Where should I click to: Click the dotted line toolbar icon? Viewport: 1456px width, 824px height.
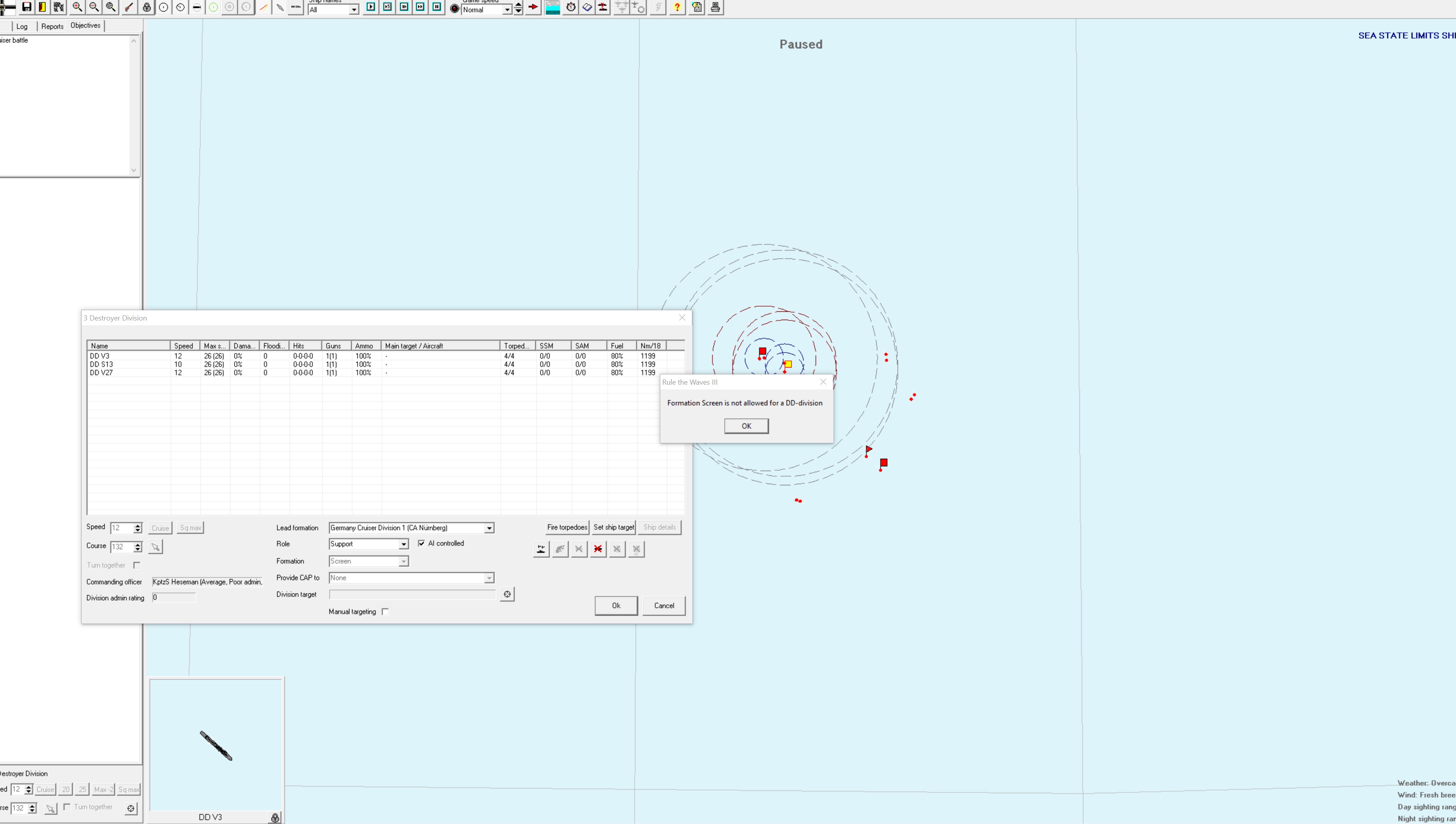click(296, 8)
